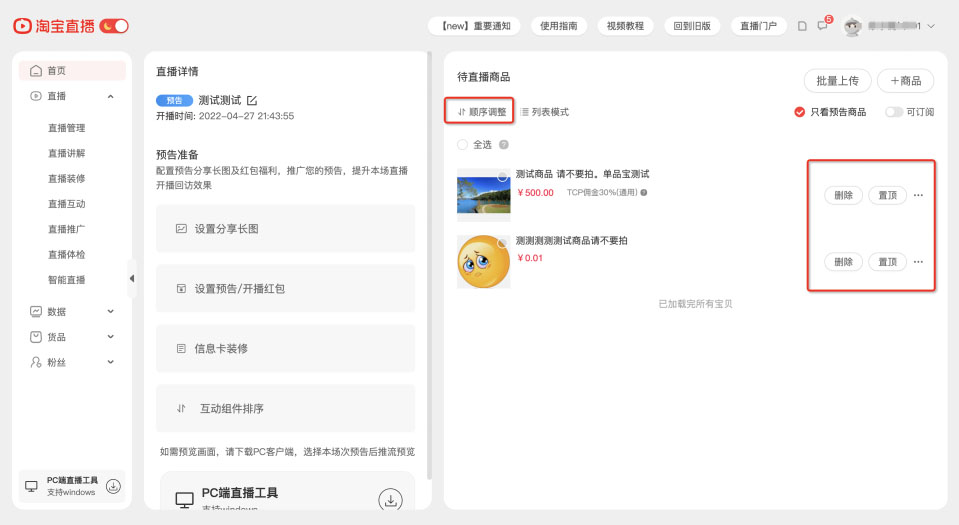Uncheck 只看预告商品 filter
The image size is (959, 525).
[799, 112]
